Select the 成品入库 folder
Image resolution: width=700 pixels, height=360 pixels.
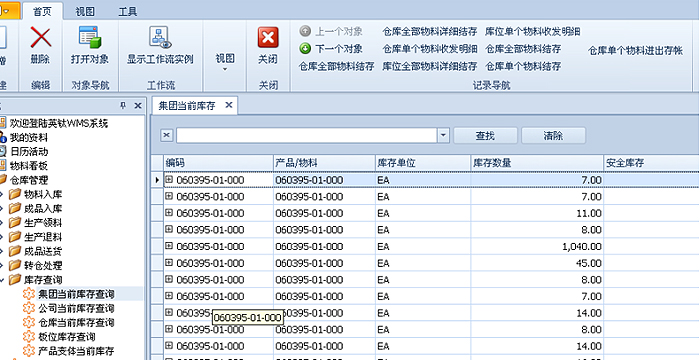(x=43, y=209)
